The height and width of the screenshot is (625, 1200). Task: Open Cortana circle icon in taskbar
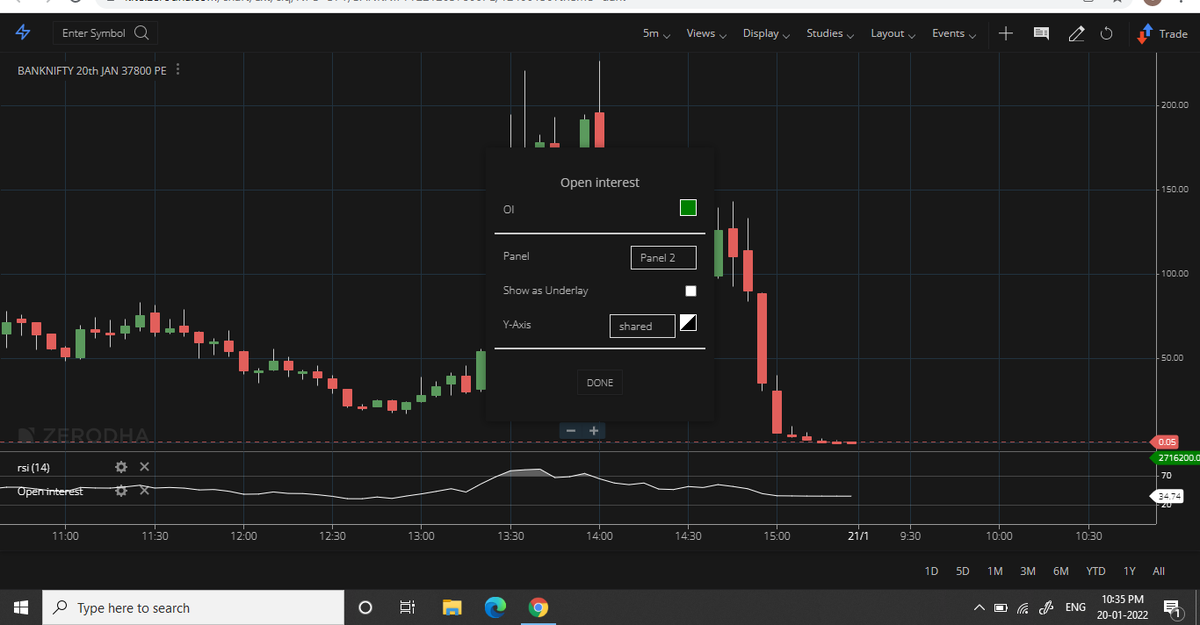pyautogui.click(x=365, y=607)
